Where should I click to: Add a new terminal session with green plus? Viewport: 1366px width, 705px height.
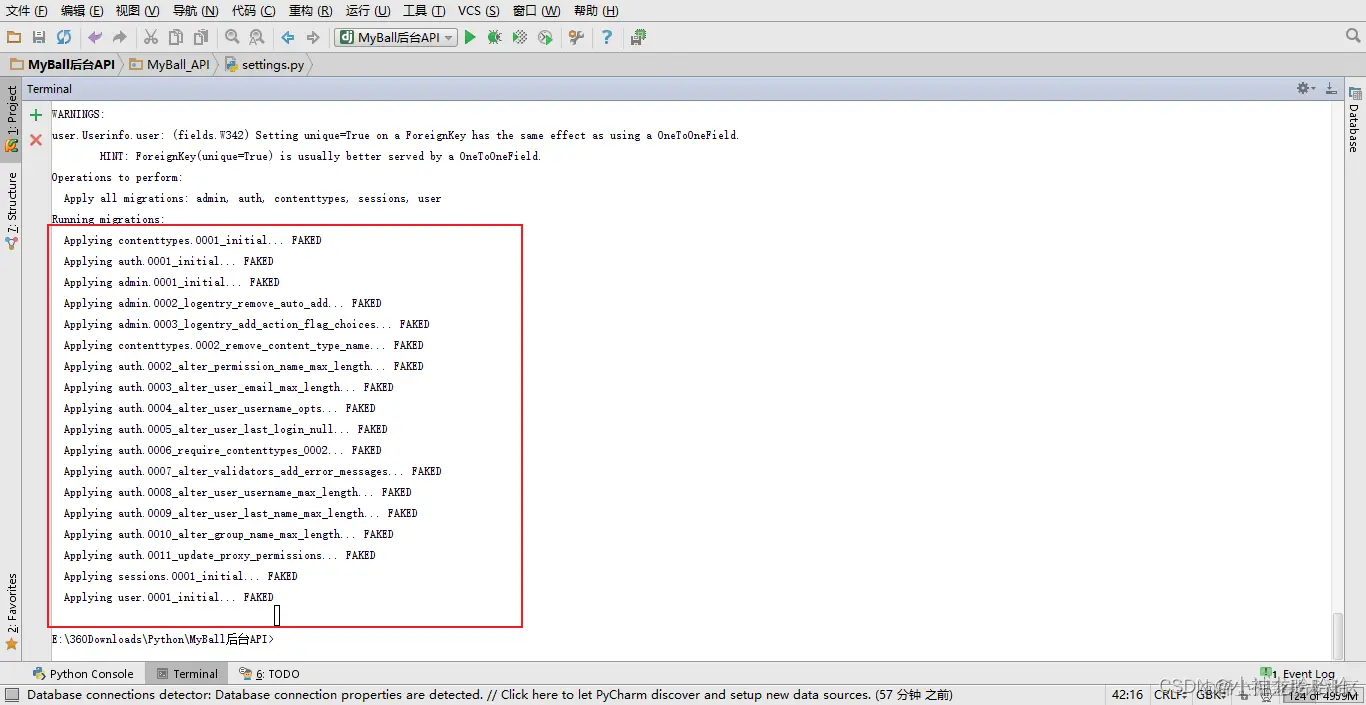[36, 115]
